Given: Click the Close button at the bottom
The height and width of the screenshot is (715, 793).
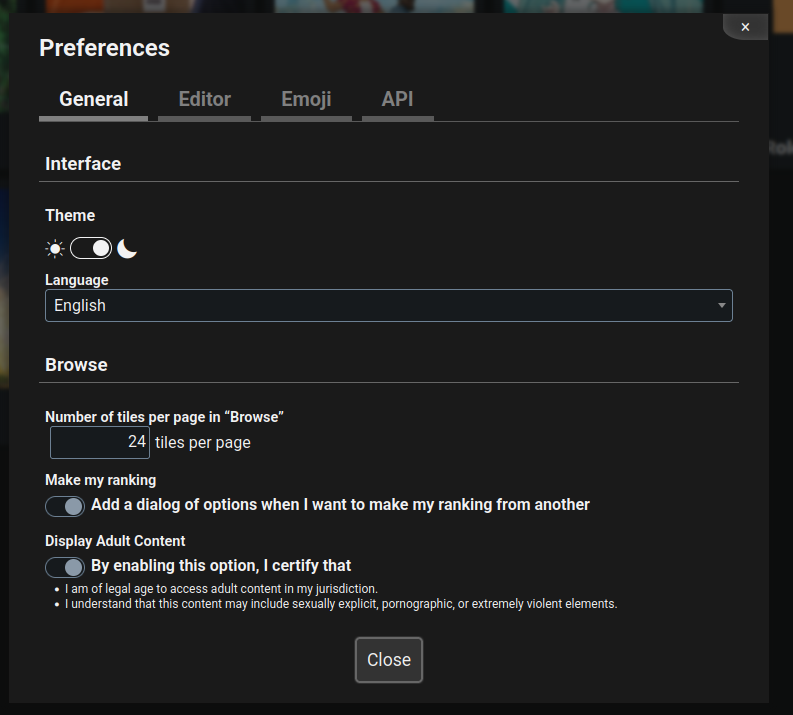Looking at the screenshot, I should [x=388, y=660].
